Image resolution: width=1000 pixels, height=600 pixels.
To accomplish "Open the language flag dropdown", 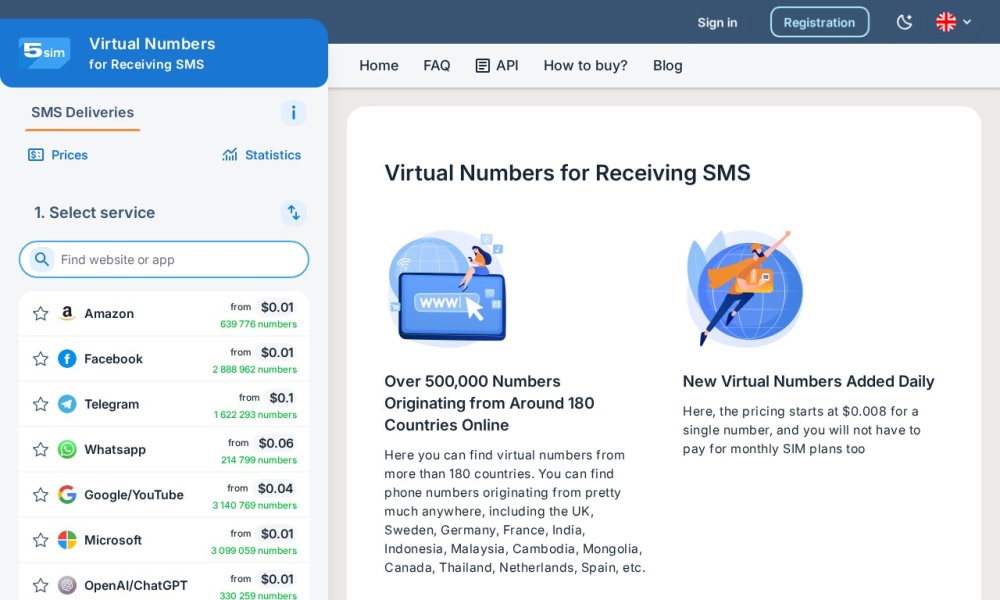I will coord(953,22).
